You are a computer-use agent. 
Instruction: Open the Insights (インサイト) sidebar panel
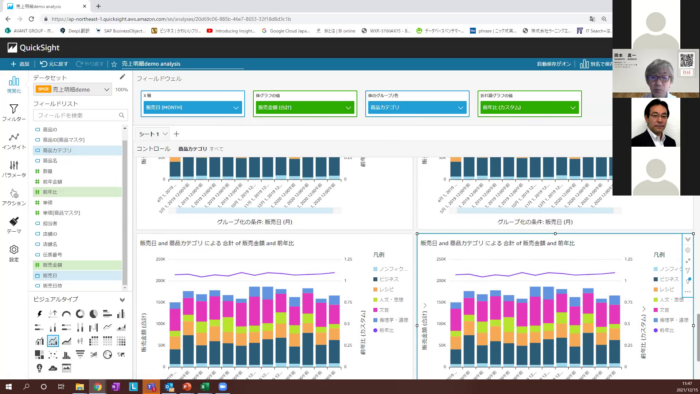[x=14, y=141]
